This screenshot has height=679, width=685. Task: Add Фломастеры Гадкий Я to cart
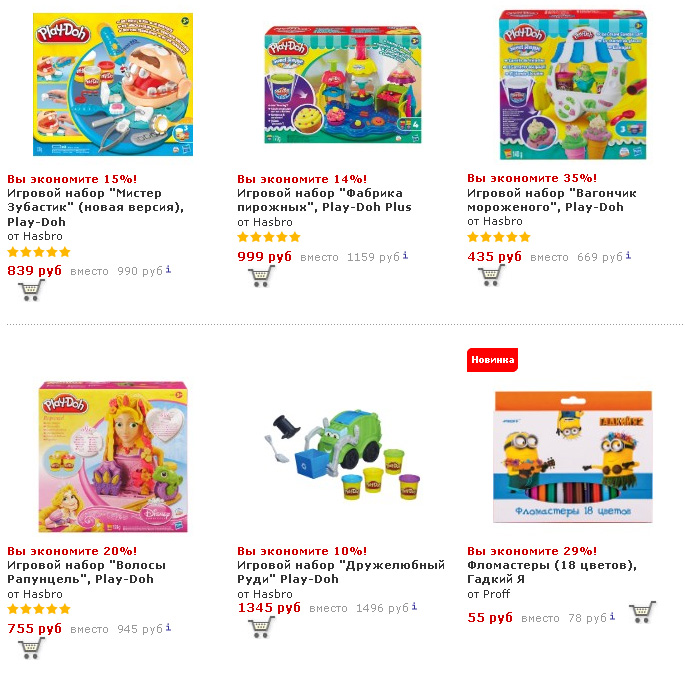click(x=642, y=612)
